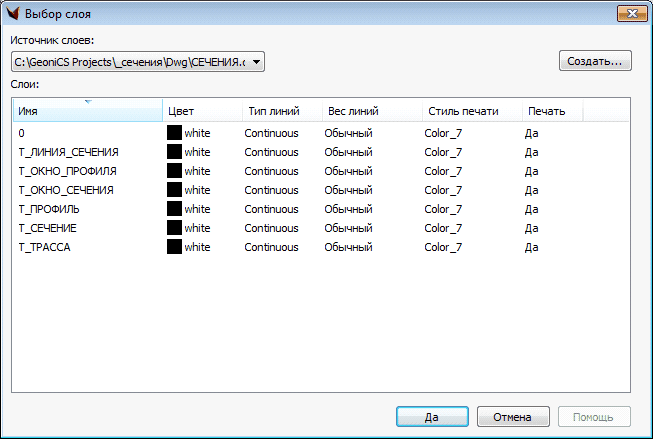The height and width of the screenshot is (439, 653).
Task: Click the color swatch of Т_ОКНО_СЕЧЕНИЯ layer
Action: (x=174, y=190)
